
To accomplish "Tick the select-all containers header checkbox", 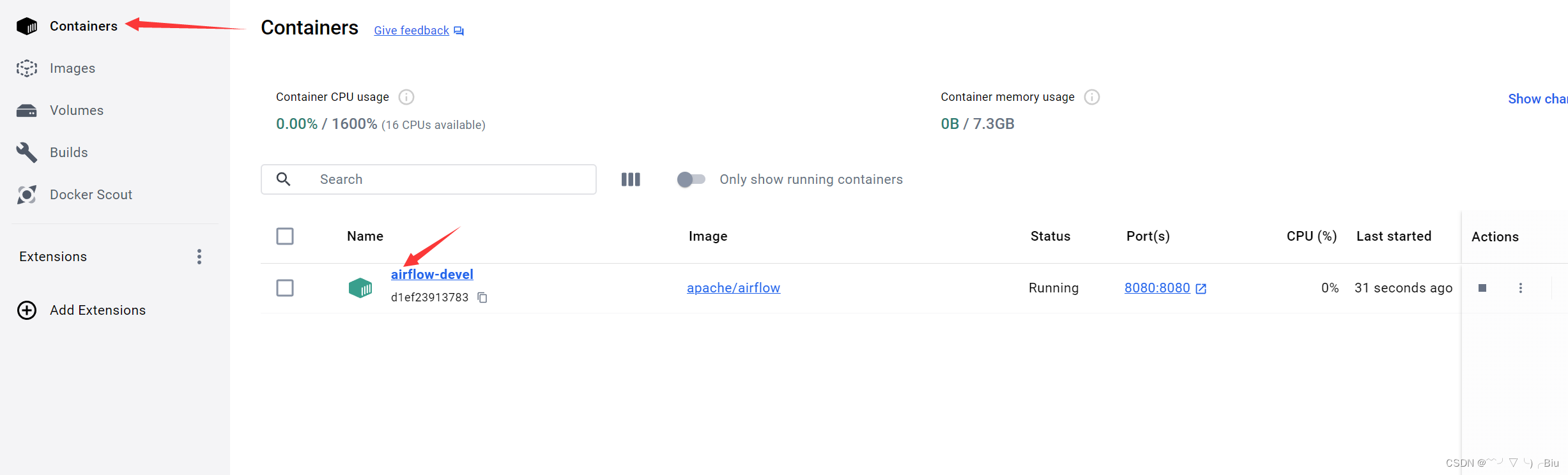I will tap(285, 236).
